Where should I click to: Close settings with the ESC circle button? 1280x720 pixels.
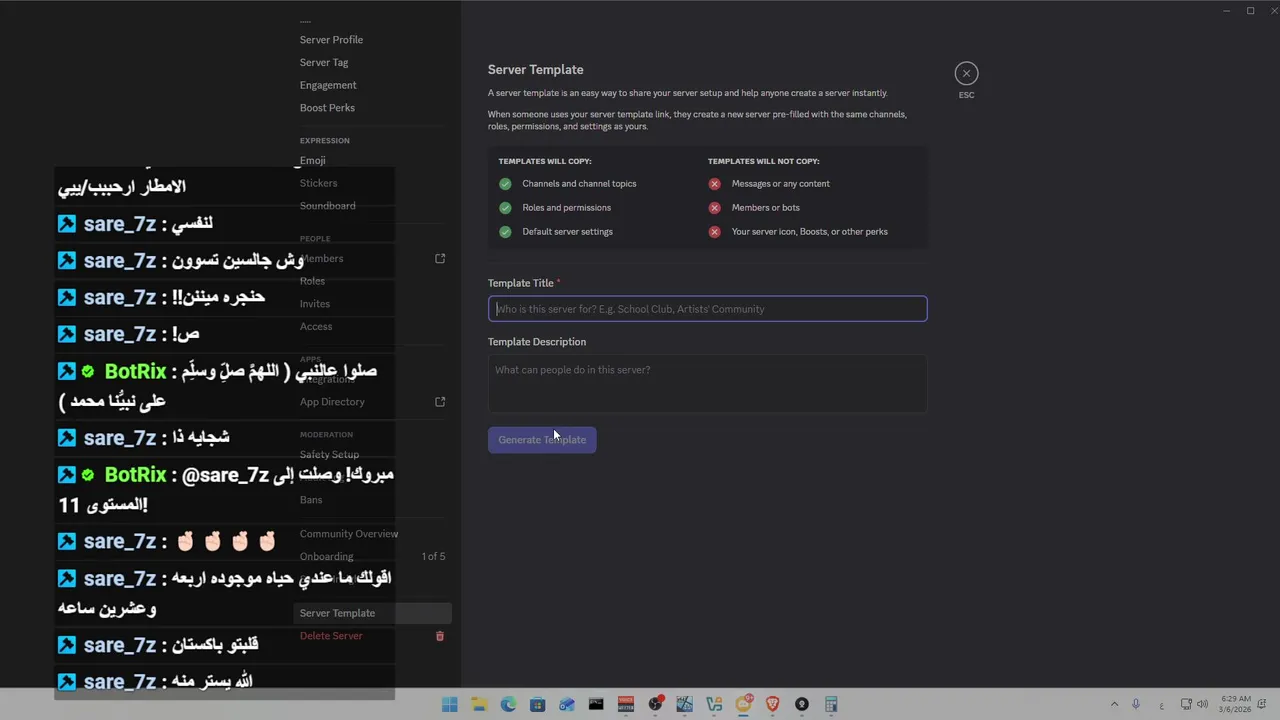966,73
